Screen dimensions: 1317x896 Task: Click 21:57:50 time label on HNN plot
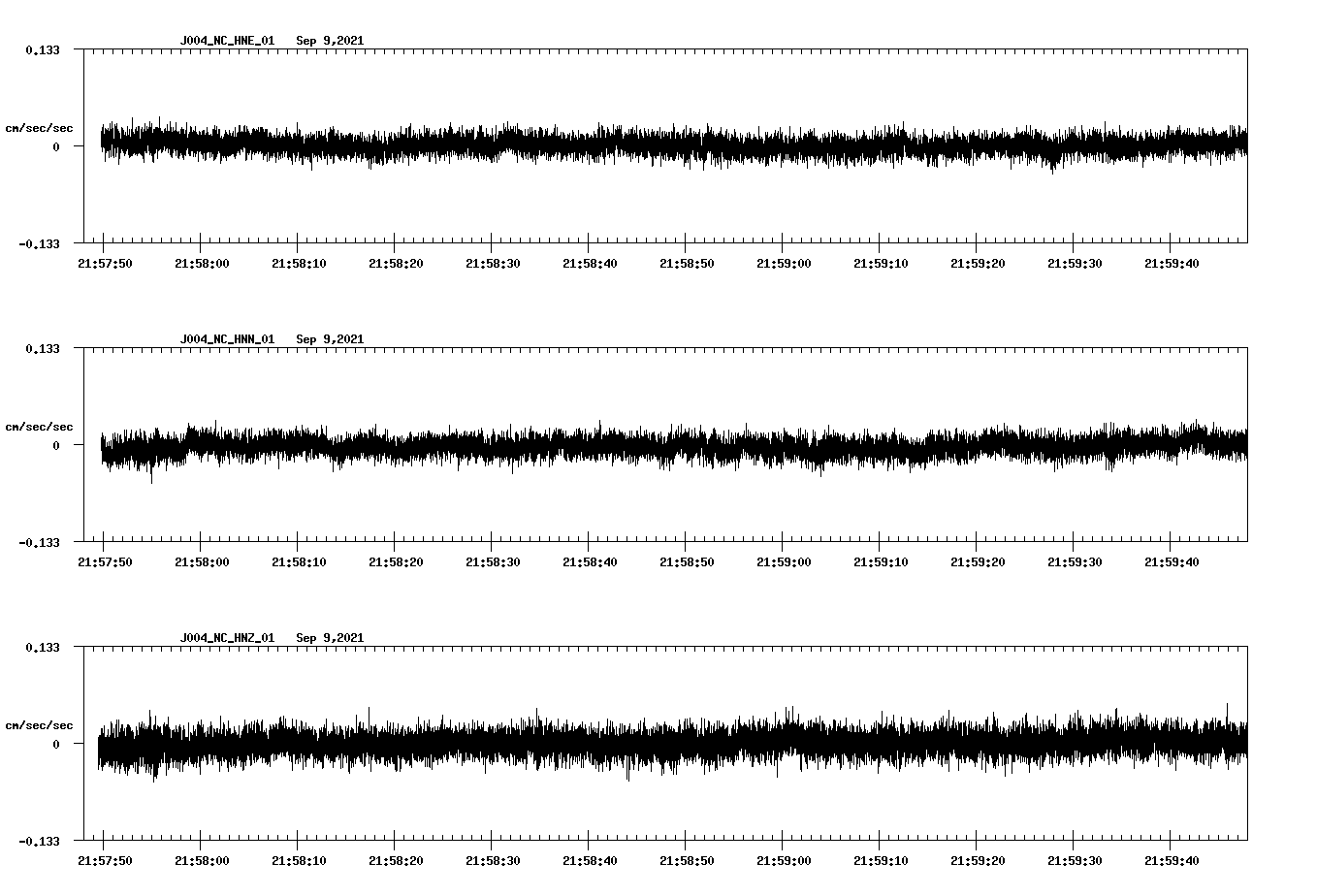[105, 562]
